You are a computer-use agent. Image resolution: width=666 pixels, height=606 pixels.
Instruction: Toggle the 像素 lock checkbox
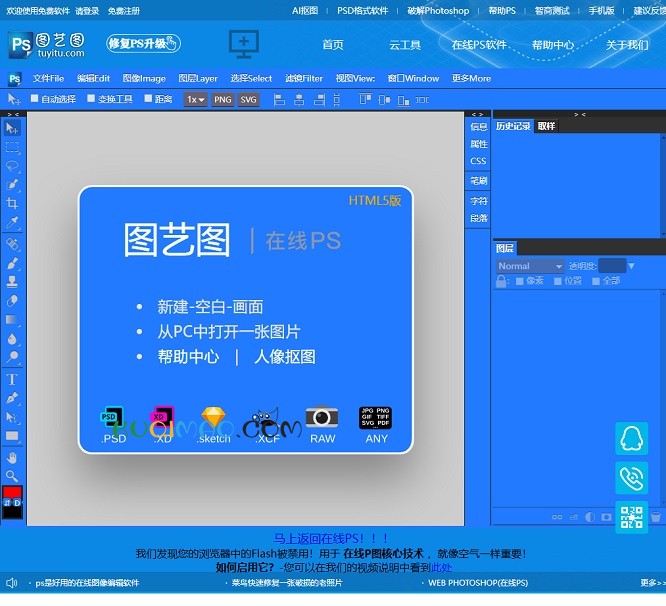click(519, 281)
